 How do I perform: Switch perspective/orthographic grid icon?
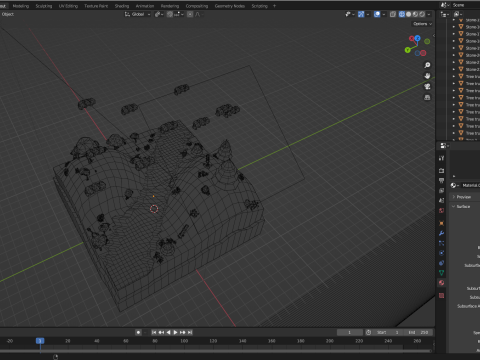(x=427, y=97)
